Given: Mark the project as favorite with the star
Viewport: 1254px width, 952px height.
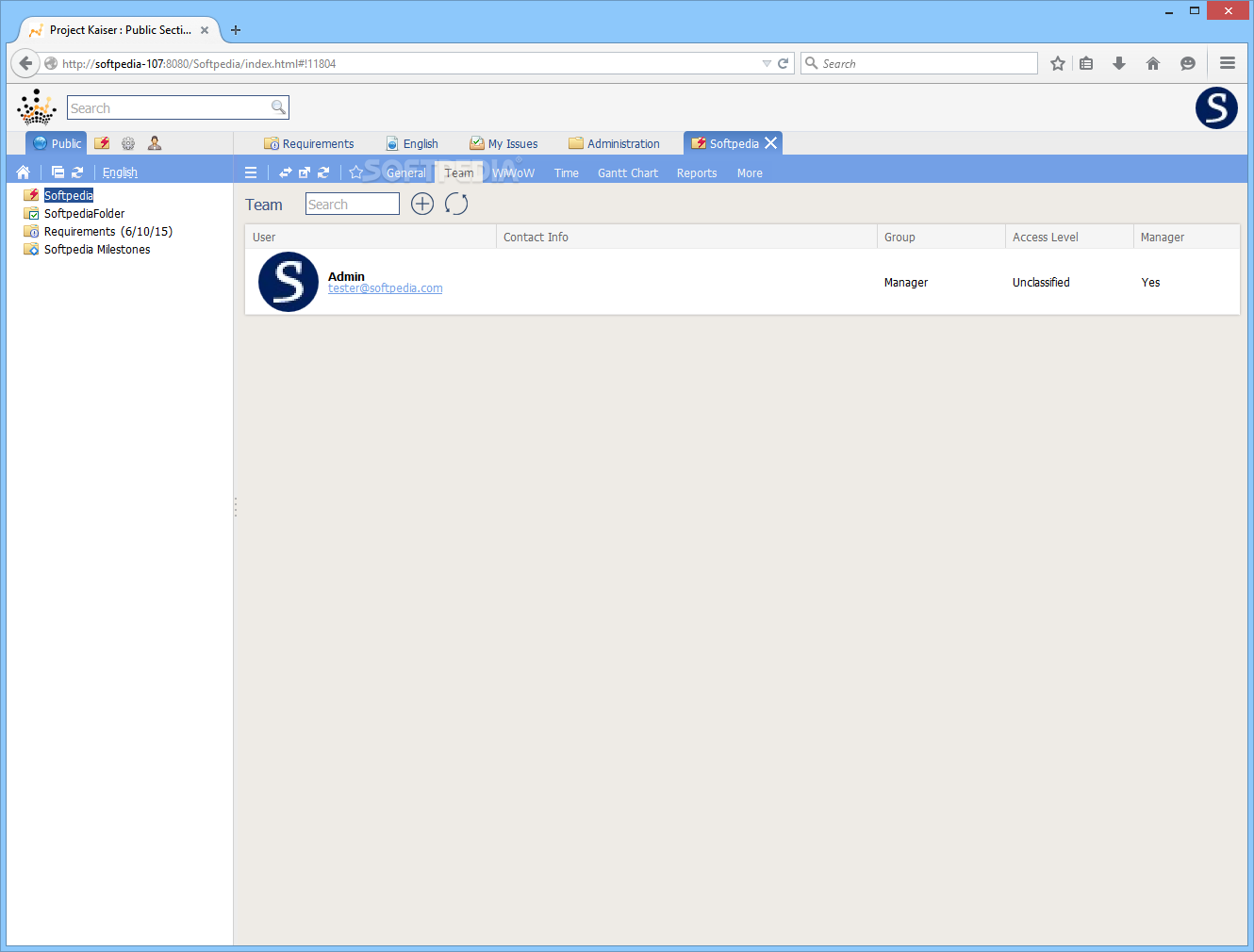Looking at the screenshot, I should click(356, 172).
